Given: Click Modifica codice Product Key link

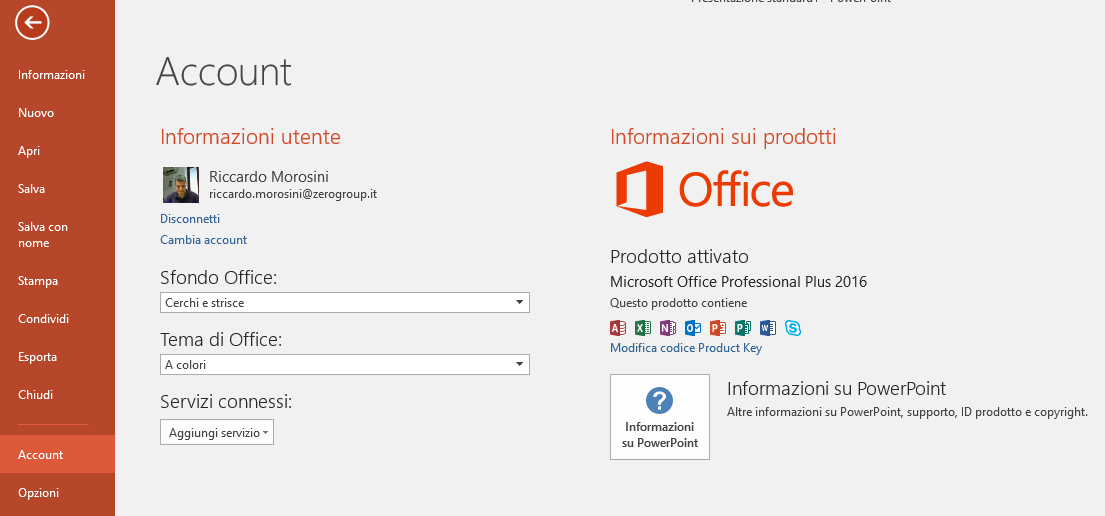Looking at the screenshot, I should tap(686, 348).
